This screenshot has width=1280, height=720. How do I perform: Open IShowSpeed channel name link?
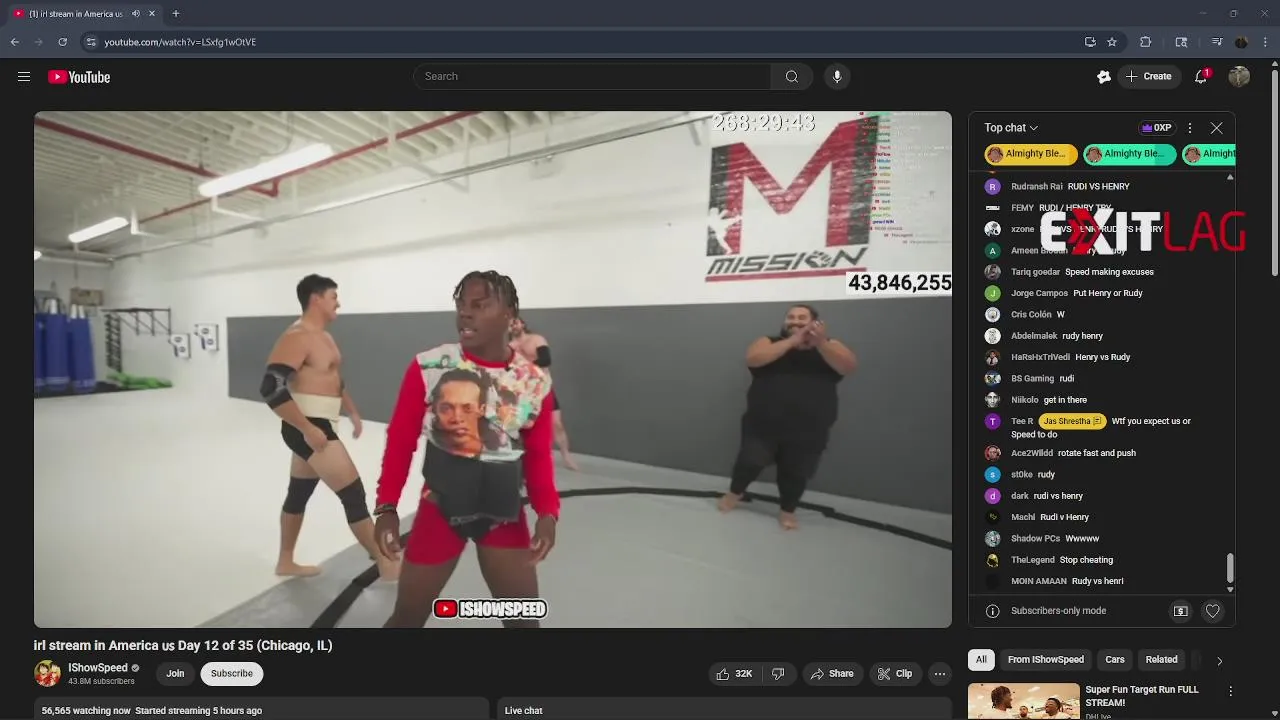point(98,668)
